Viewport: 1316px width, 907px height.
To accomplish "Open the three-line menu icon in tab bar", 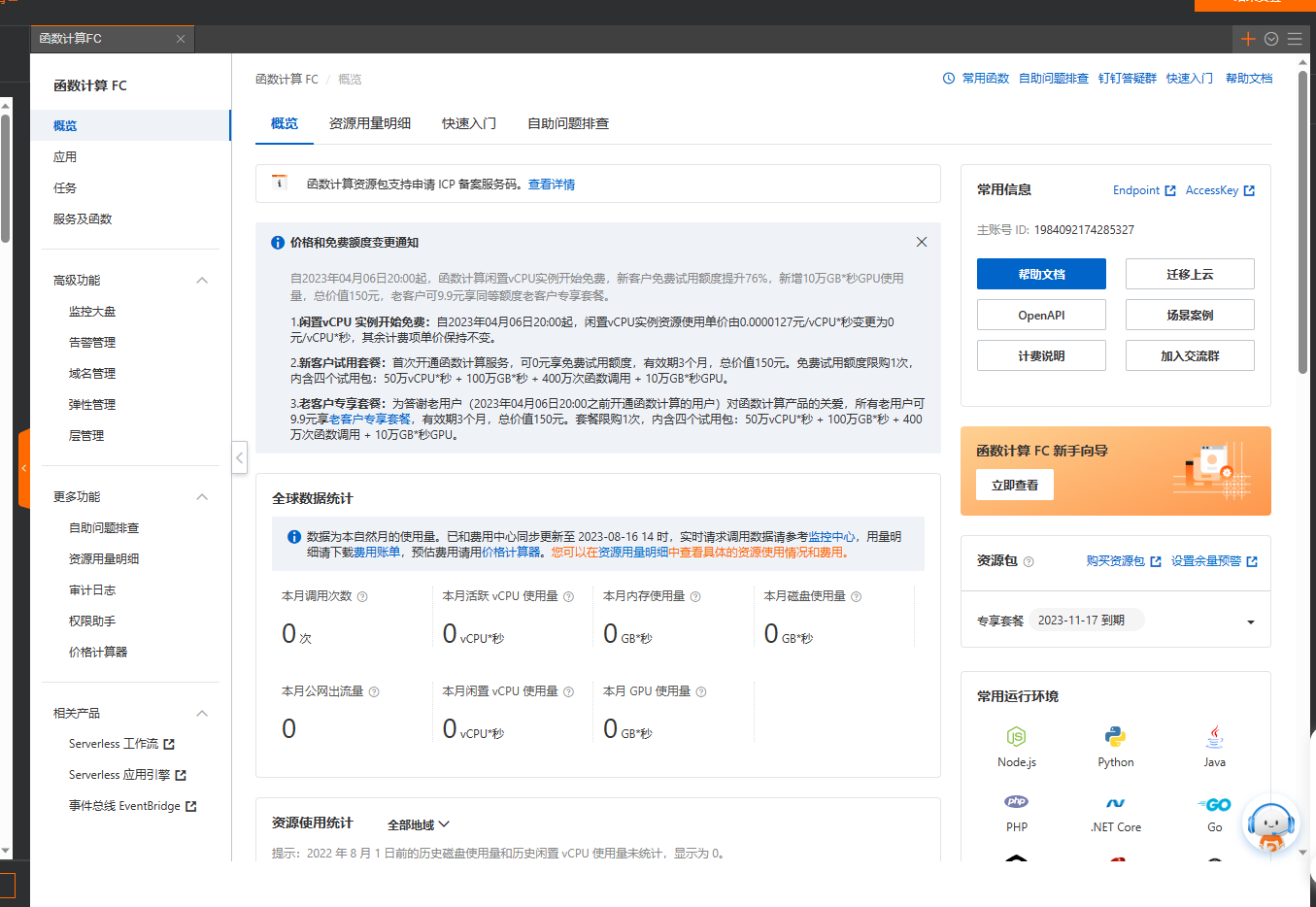I will 1295,39.
